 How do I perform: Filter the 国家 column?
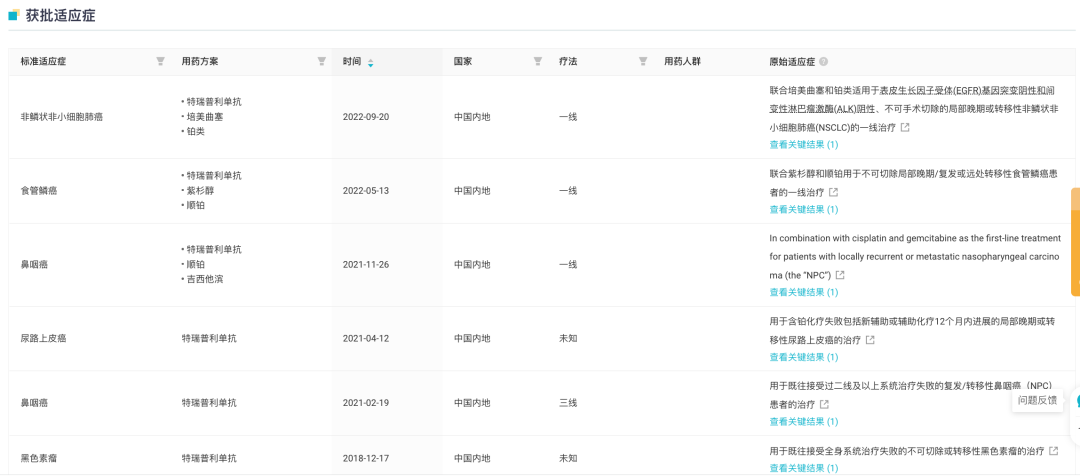[x=538, y=61]
